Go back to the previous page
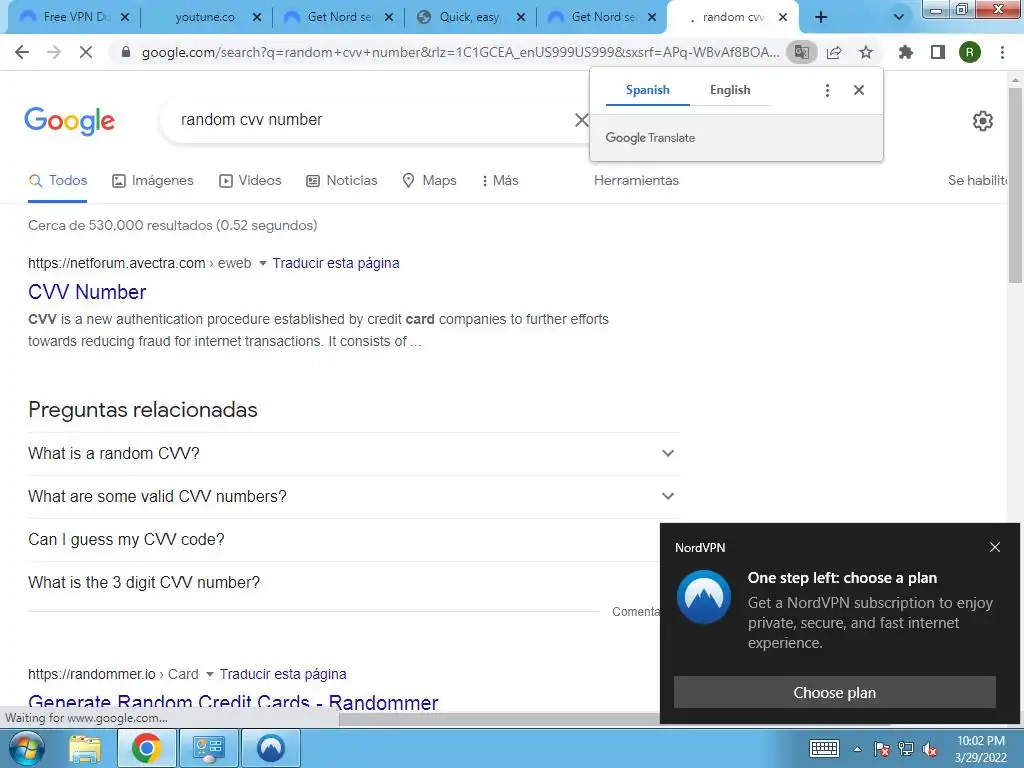 tap(22, 52)
